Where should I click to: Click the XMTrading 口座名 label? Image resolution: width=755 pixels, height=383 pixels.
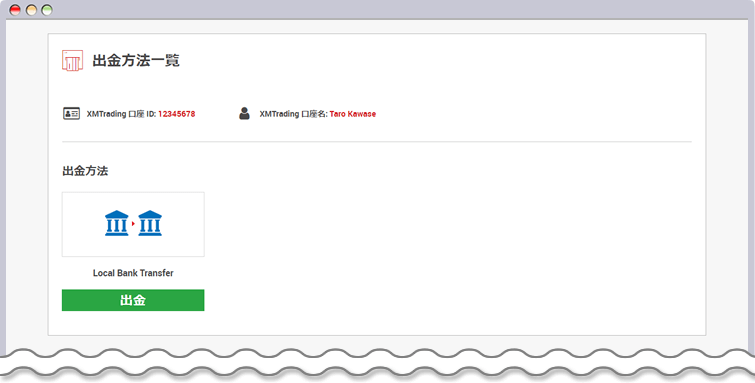[x=294, y=114]
